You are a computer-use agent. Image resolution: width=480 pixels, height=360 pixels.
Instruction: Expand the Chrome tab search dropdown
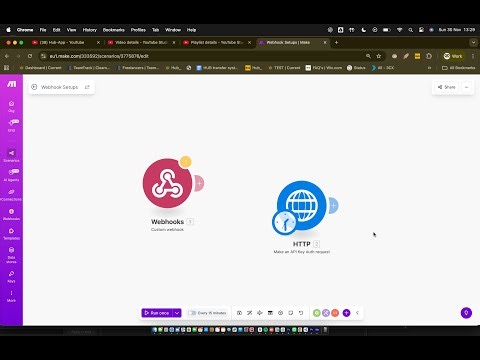tap(473, 43)
